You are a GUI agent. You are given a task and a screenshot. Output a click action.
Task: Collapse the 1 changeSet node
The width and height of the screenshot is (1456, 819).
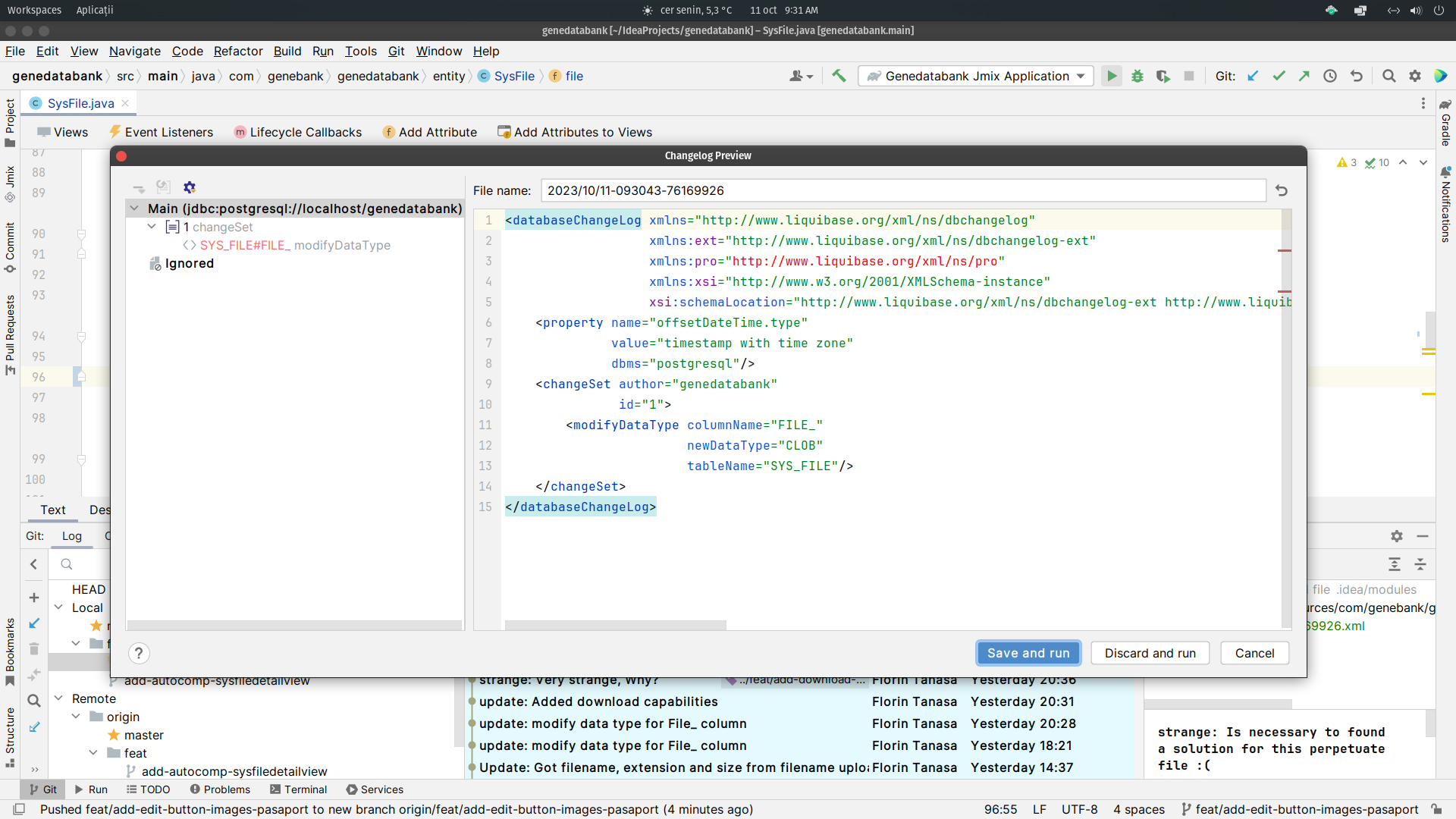(152, 227)
